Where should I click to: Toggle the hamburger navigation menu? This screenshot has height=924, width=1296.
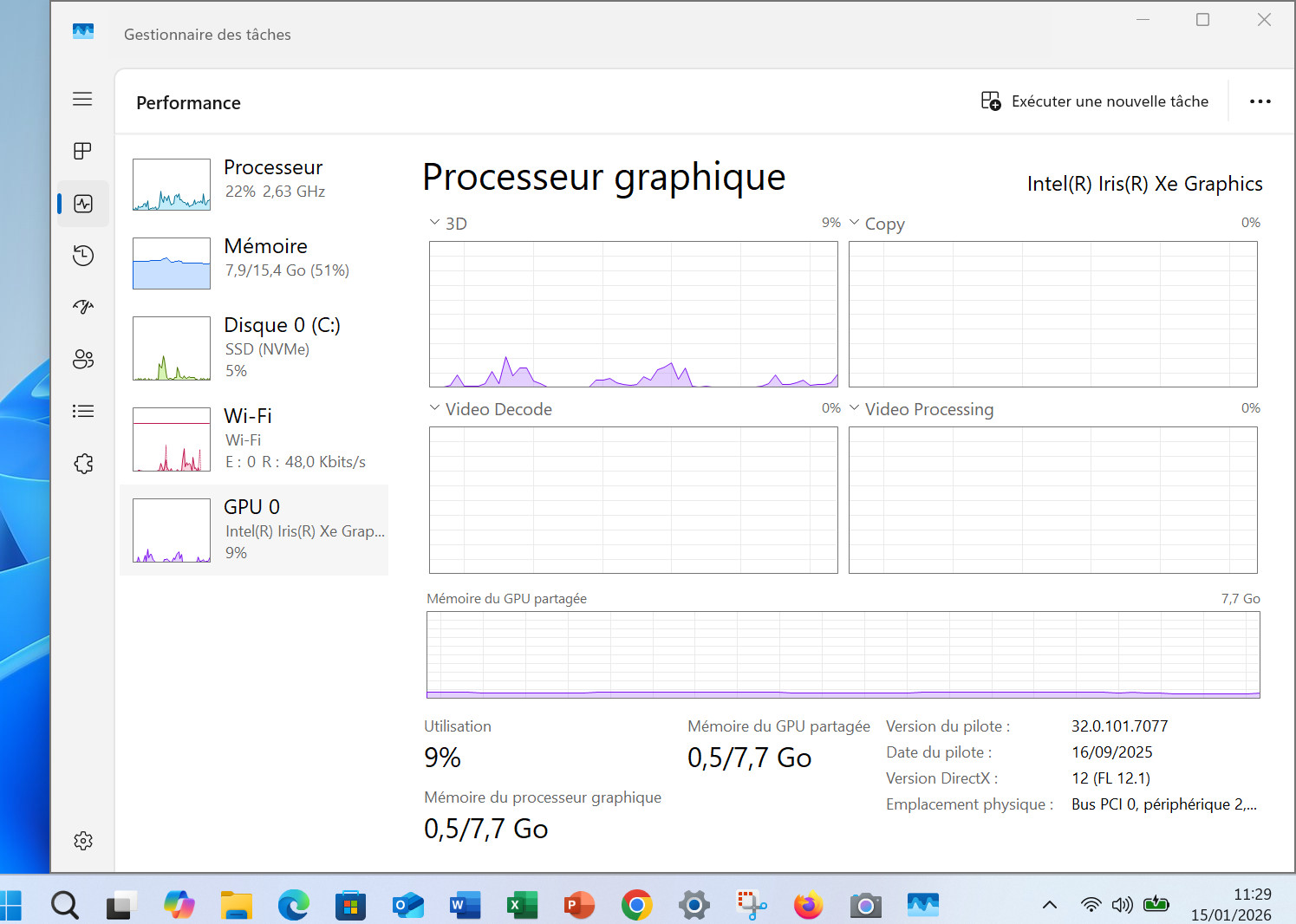pos(82,99)
